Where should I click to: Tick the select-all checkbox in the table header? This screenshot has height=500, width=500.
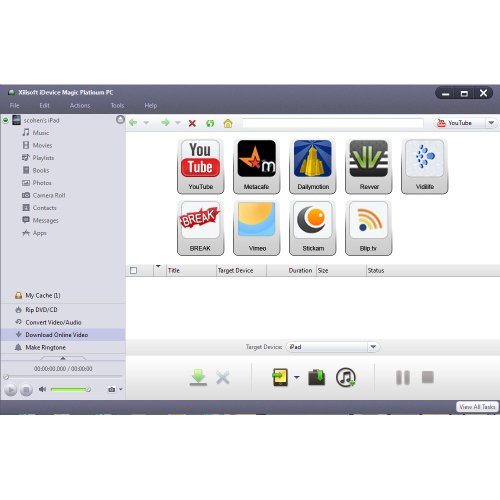(133, 270)
